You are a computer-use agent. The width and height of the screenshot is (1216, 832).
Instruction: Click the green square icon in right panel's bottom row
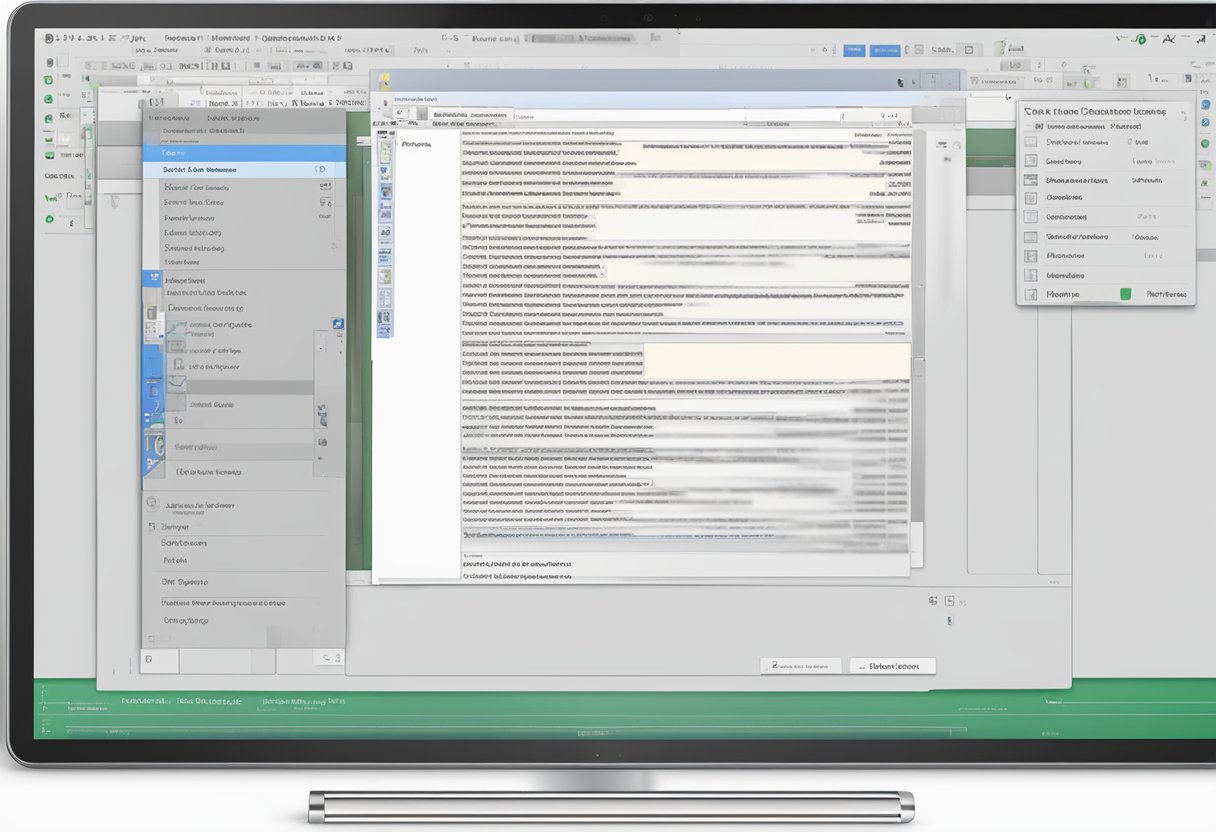point(1125,294)
